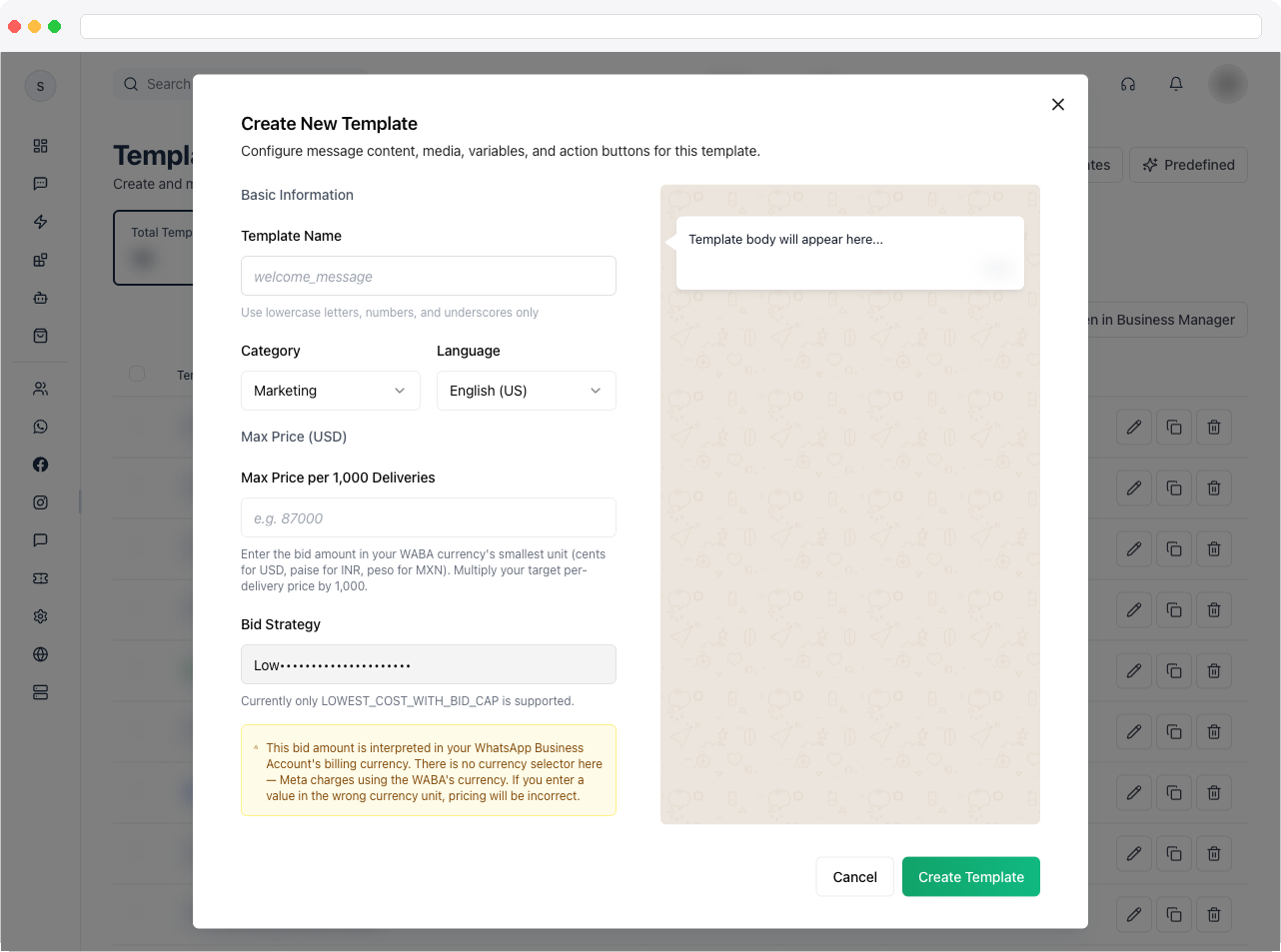This screenshot has height=952, width=1281.
Task: Open the WhatsApp icon in sidebar
Action: coord(40,427)
